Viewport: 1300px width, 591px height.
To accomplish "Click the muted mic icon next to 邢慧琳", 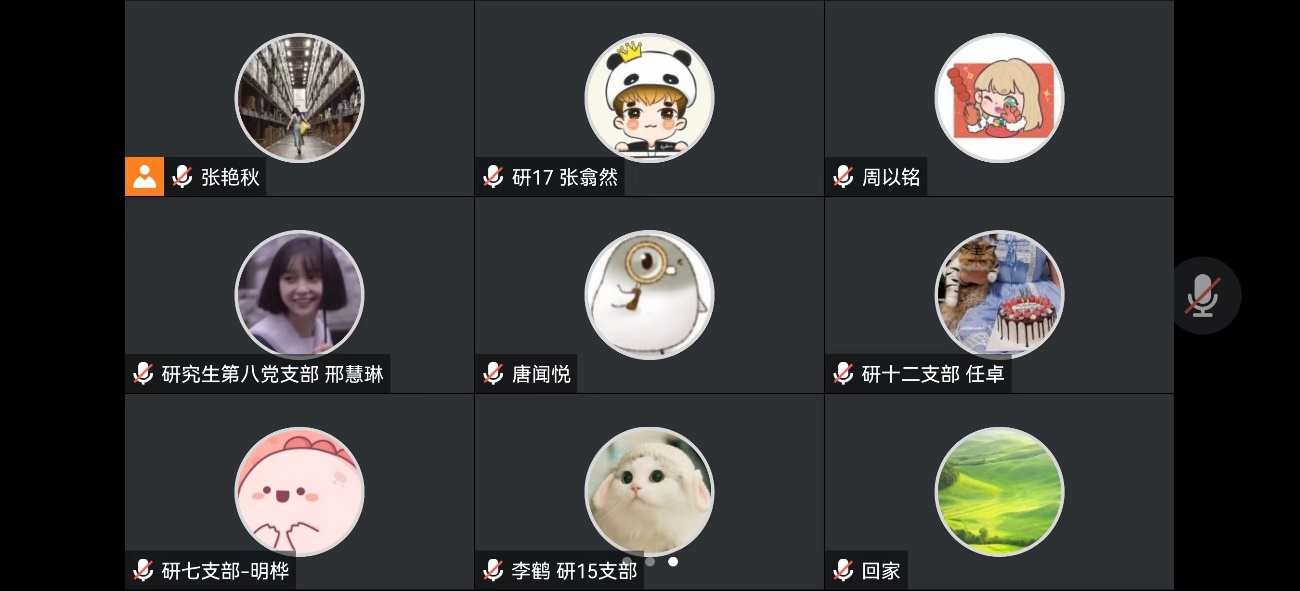I will pyautogui.click(x=143, y=374).
